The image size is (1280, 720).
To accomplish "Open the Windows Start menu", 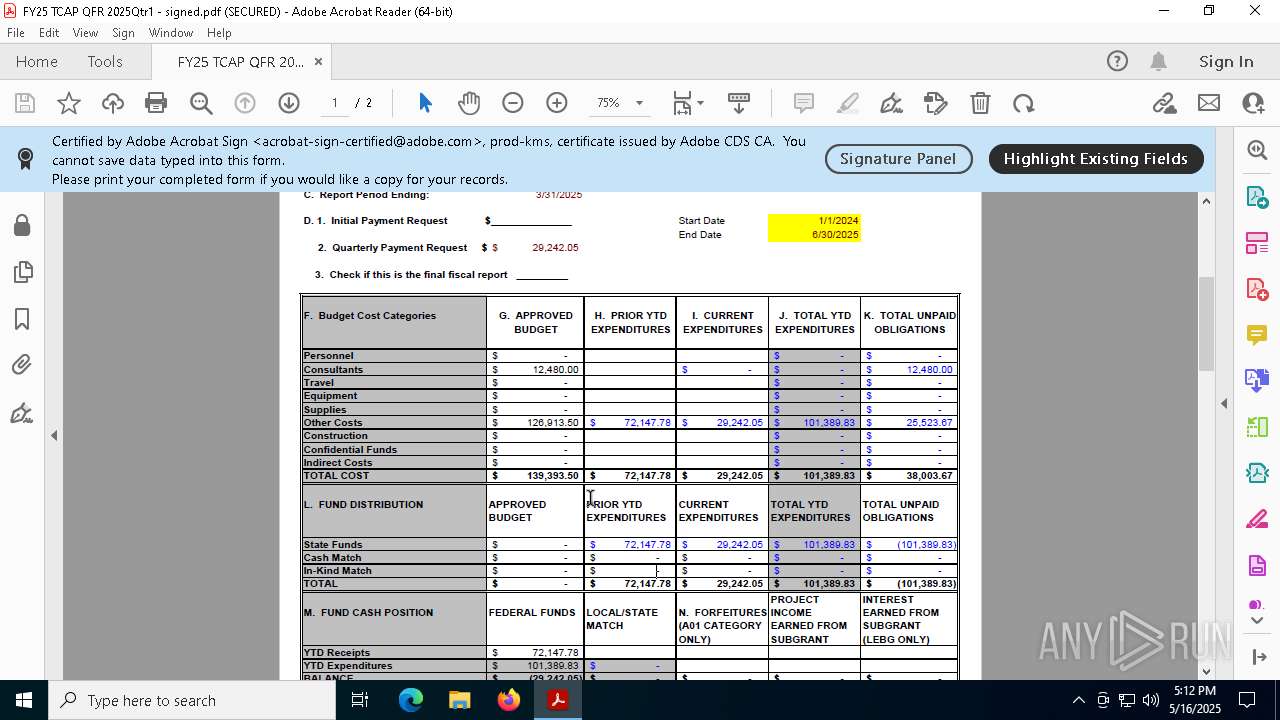I will pos(24,700).
